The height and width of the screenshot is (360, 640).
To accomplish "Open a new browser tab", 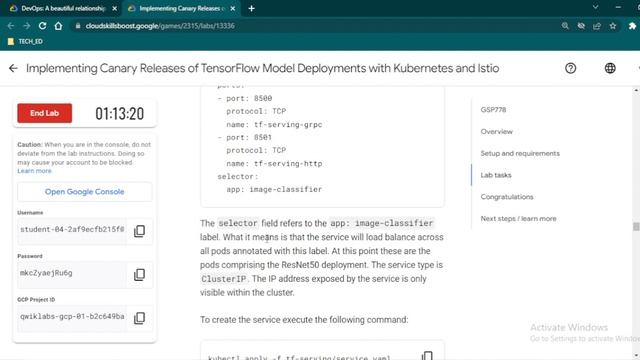I will (251, 8).
